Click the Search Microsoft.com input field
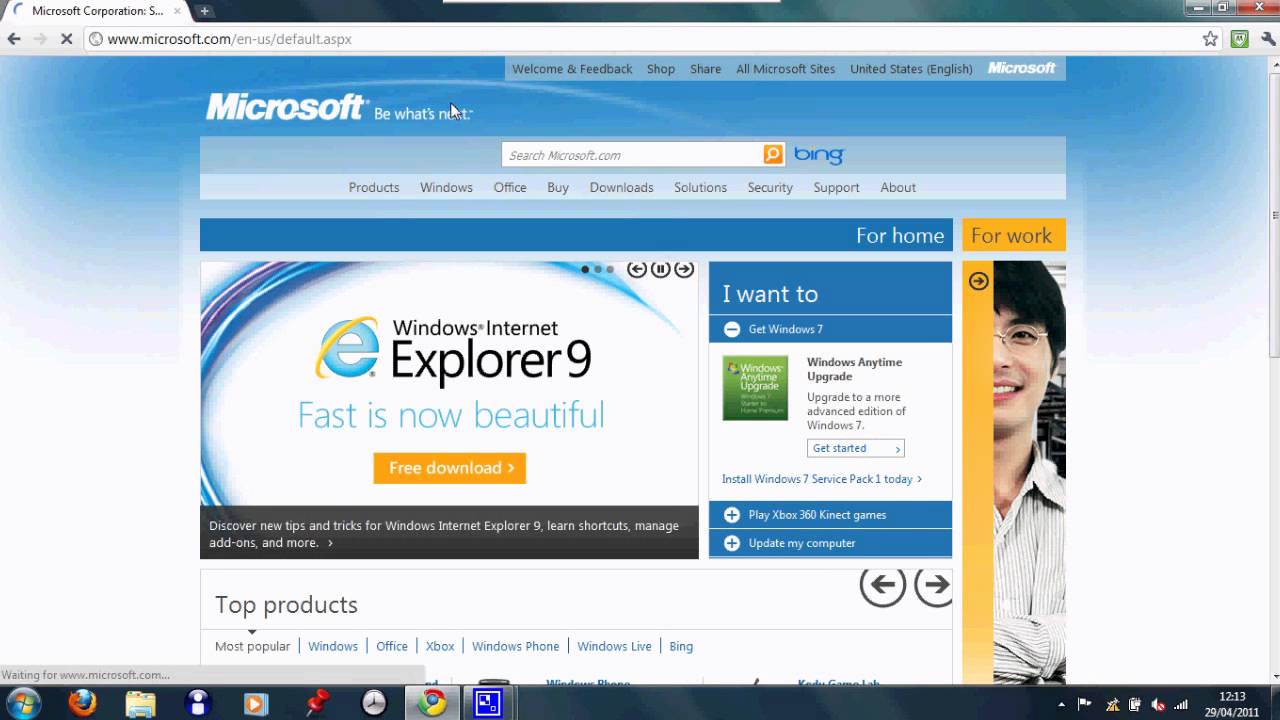Screen dimensions: 1280x720 click(632, 155)
